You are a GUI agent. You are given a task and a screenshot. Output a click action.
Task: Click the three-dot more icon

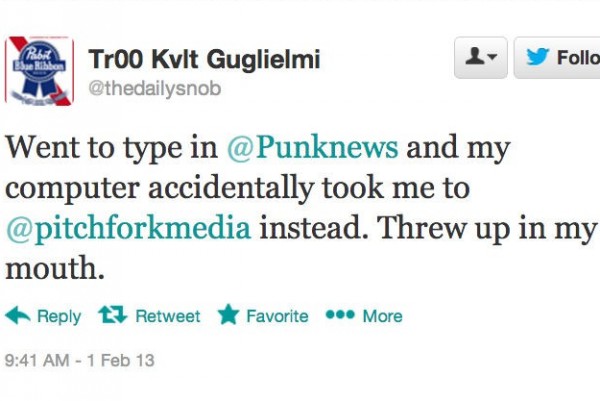coord(339,316)
